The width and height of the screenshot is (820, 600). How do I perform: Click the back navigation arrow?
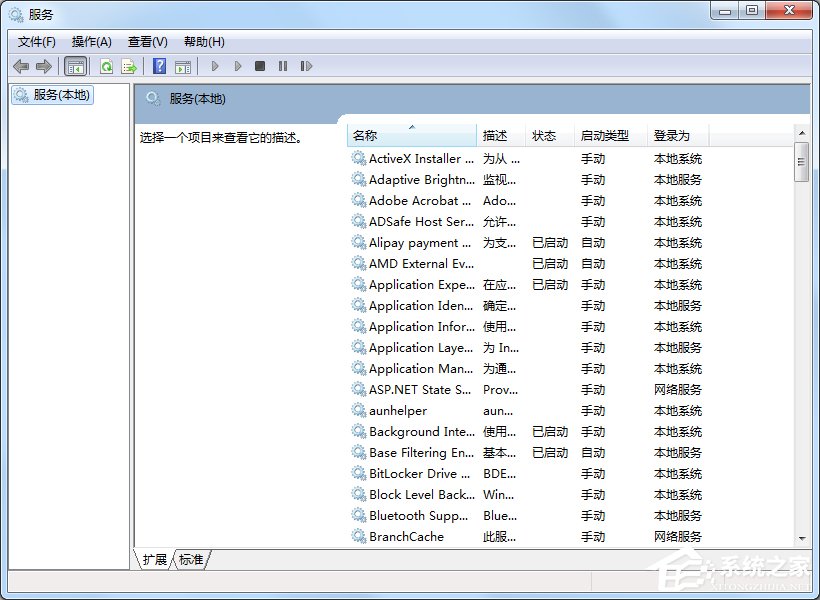pyautogui.click(x=20, y=66)
